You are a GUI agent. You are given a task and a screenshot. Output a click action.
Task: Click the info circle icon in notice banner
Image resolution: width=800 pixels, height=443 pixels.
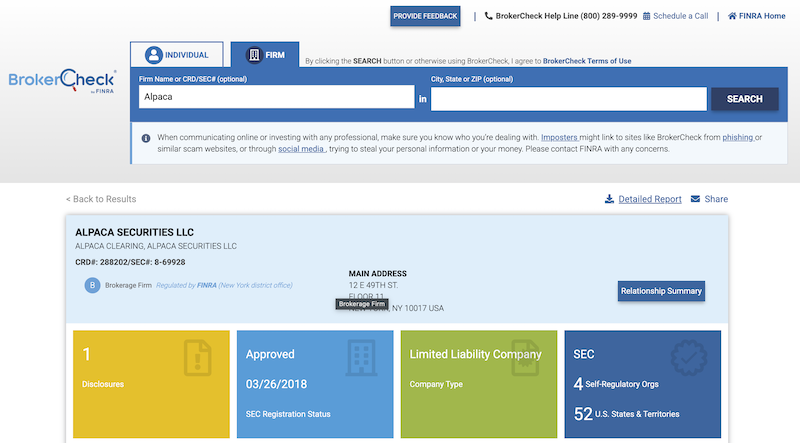click(146, 138)
